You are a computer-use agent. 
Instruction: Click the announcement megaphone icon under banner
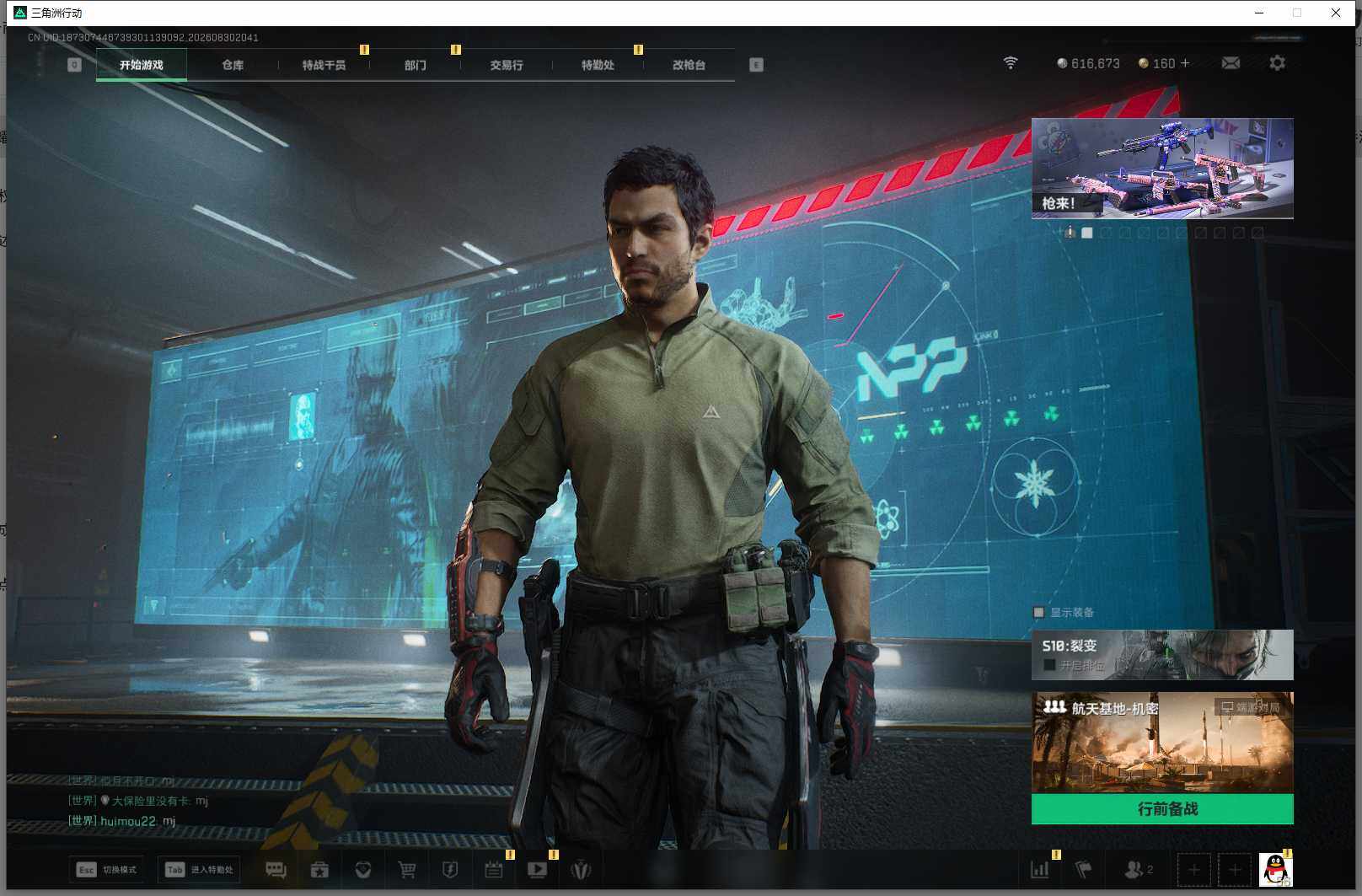[1070, 233]
